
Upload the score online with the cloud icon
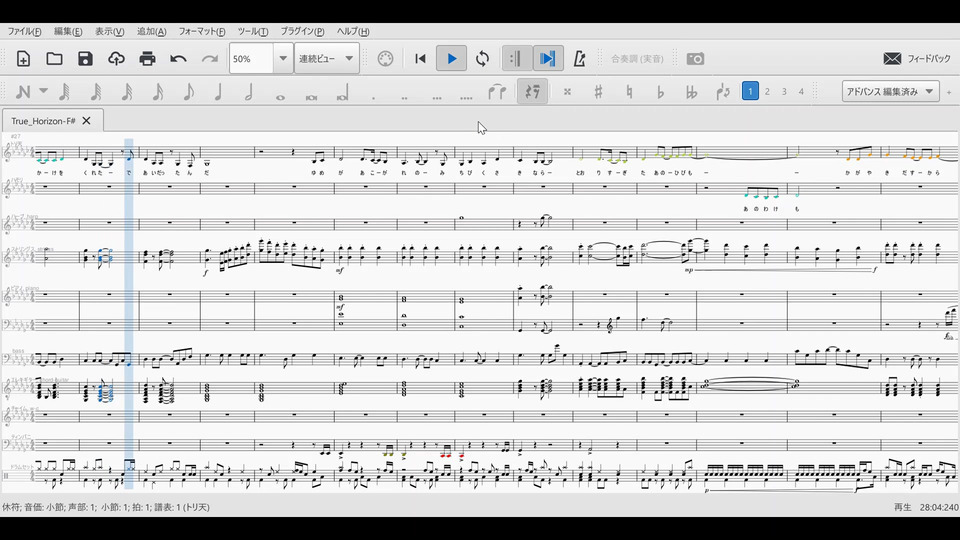[116, 59]
